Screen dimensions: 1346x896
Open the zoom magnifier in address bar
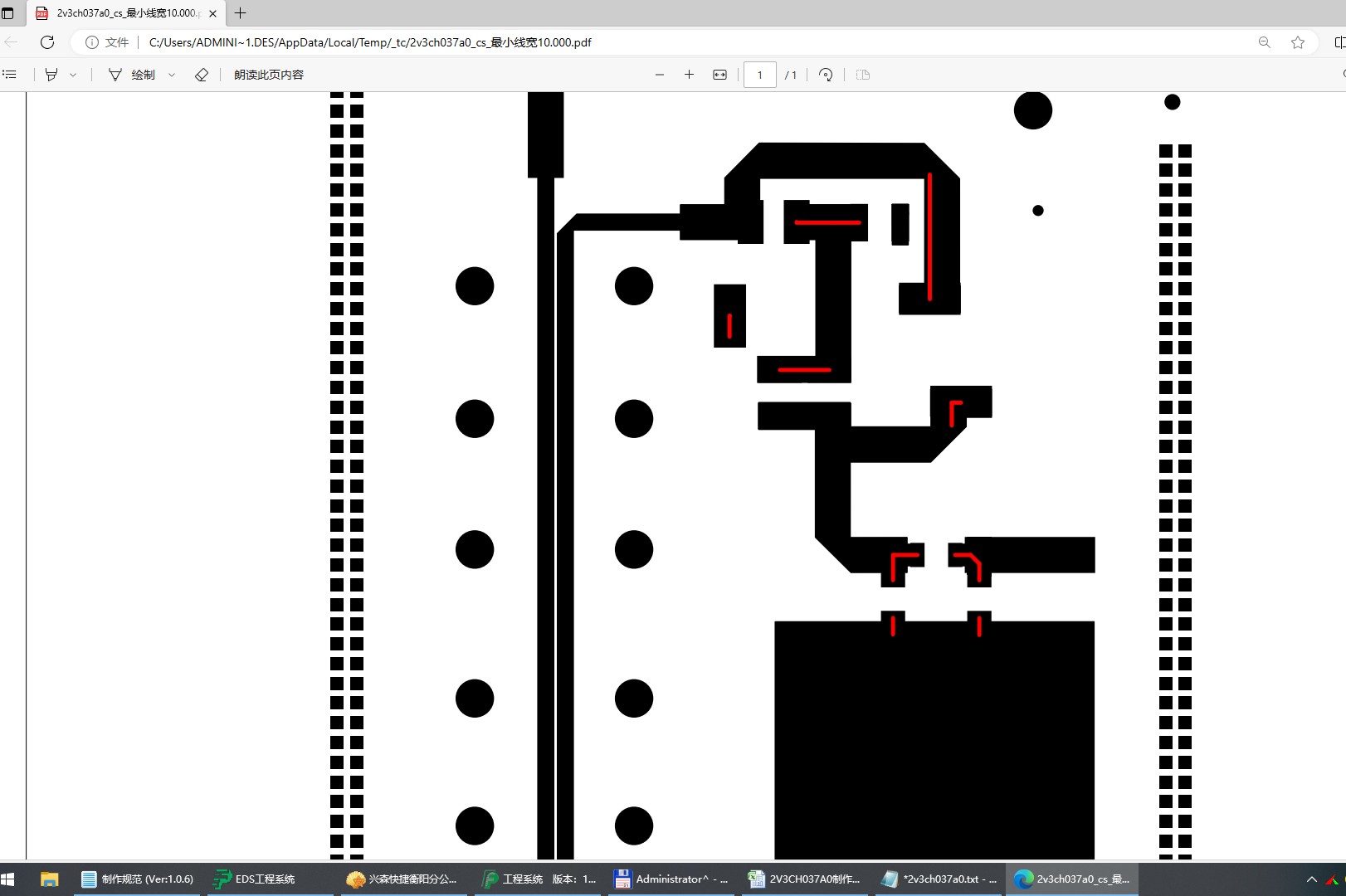click(x=1264, y=42)
